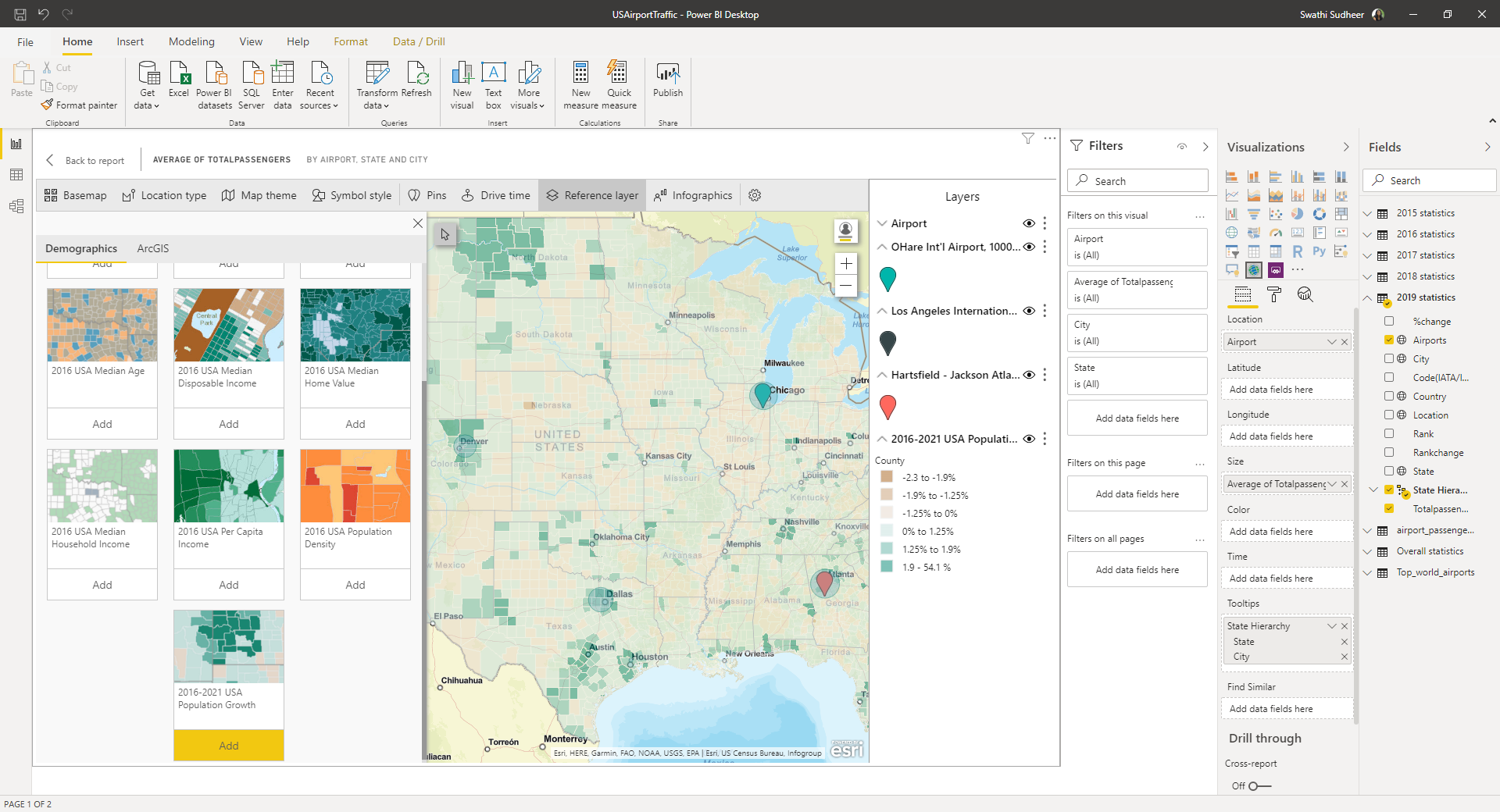The image size is (1500, 812).
Task: Click the red Hartsfield marker swatch
Action: (x=887, y=407)
